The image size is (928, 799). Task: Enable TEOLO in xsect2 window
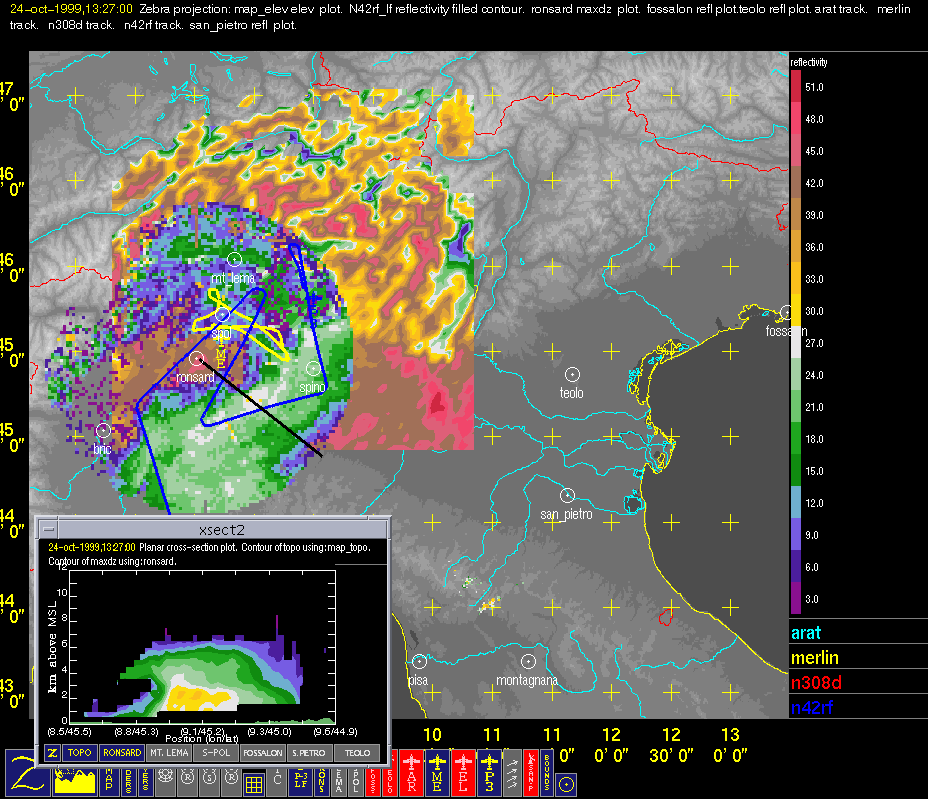point(357,753)
